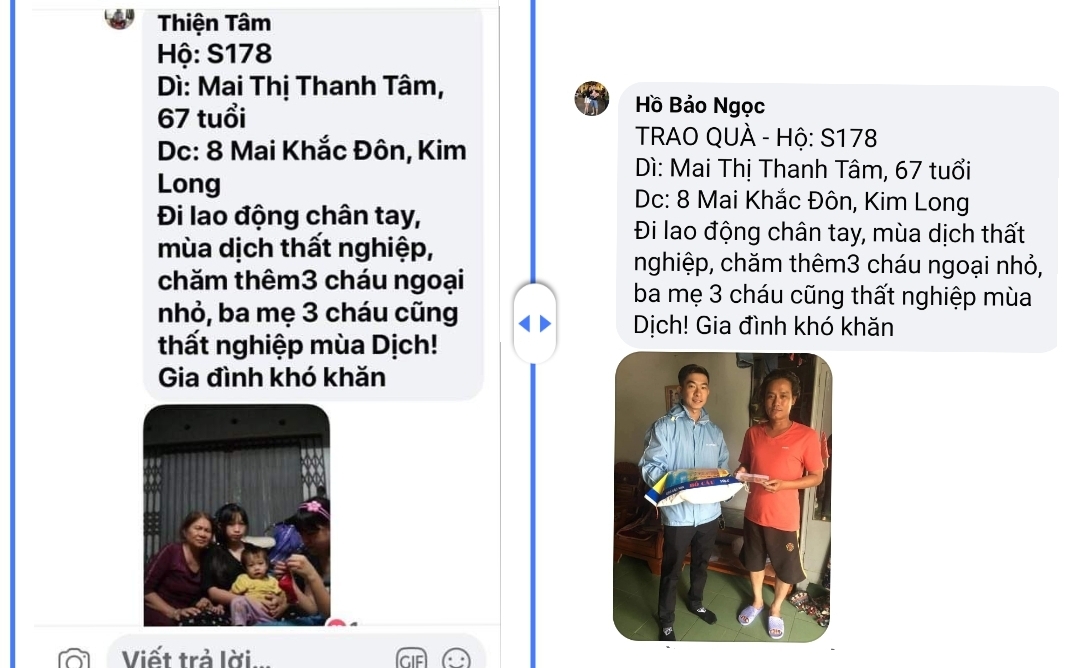
Task: Open the GIF picker icon
Action: pyautogui.click(x=411, y=658)
